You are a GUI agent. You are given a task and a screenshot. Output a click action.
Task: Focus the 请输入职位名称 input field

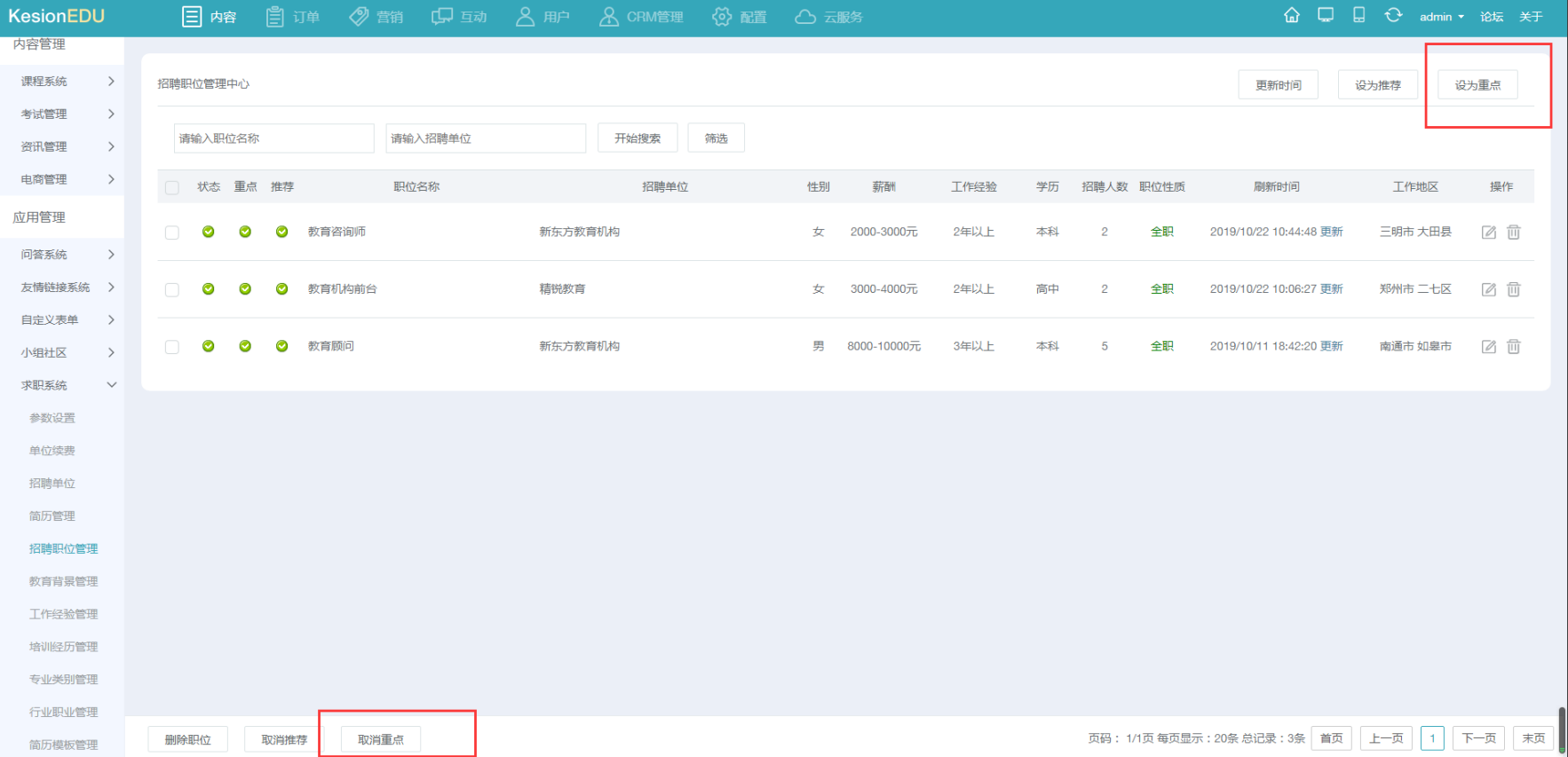[273, 138]
